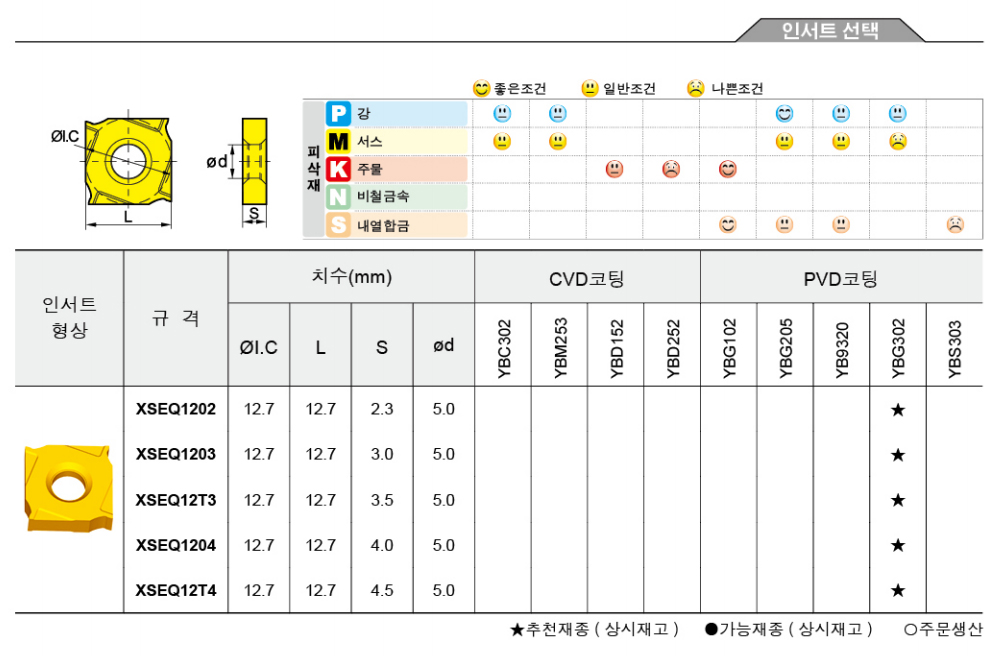1001x656 pixels.
Task: Click the 좋은조건 smiley legend icon
Action: [482, 88]
